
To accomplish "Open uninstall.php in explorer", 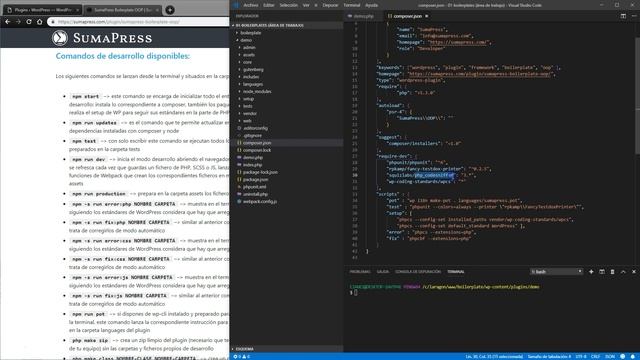I will click(x=255, y=194).
